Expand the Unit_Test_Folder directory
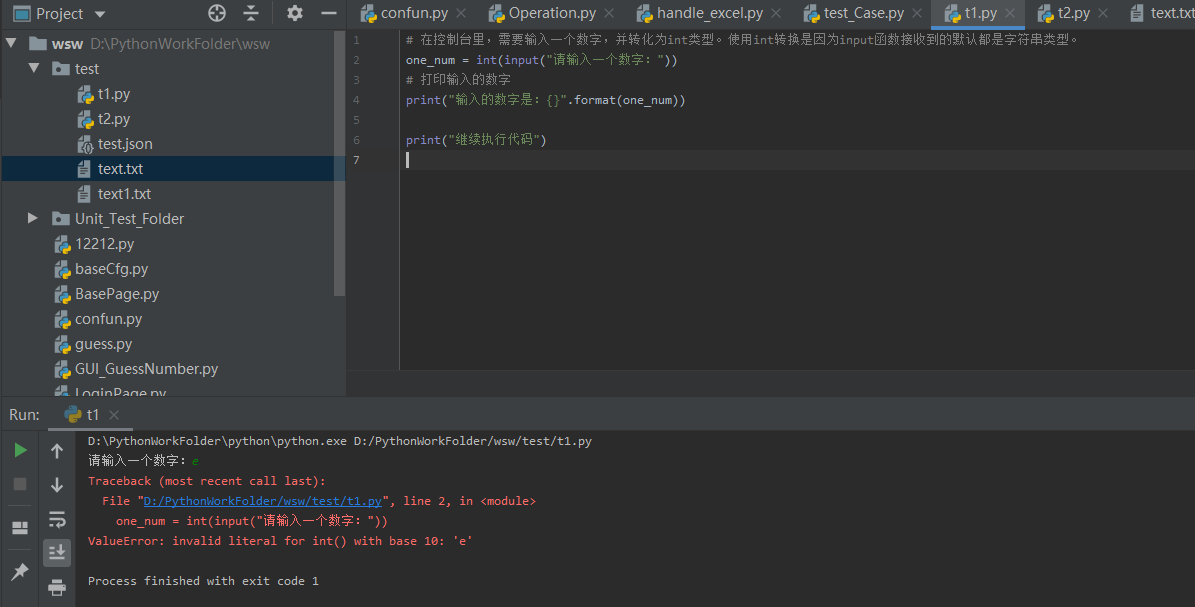Screen dimensions: 1195x607 (x=33, y=219)
